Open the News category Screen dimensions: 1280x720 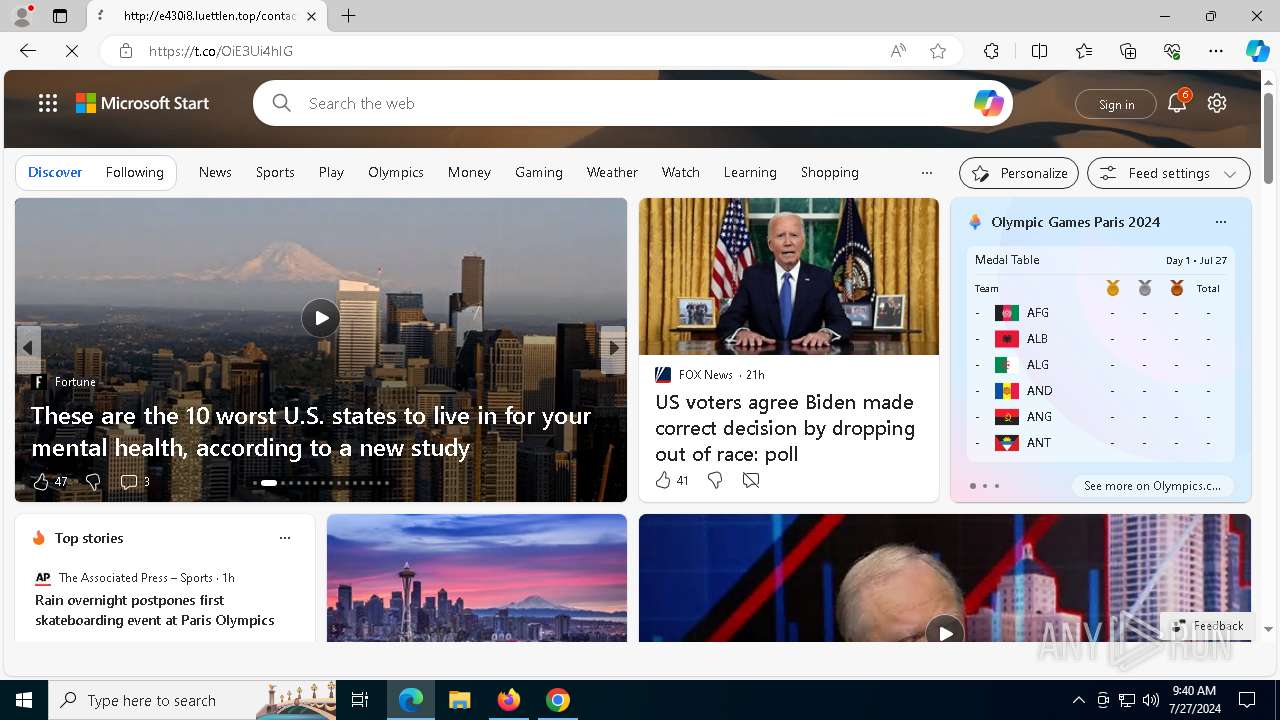click(215, 172)
